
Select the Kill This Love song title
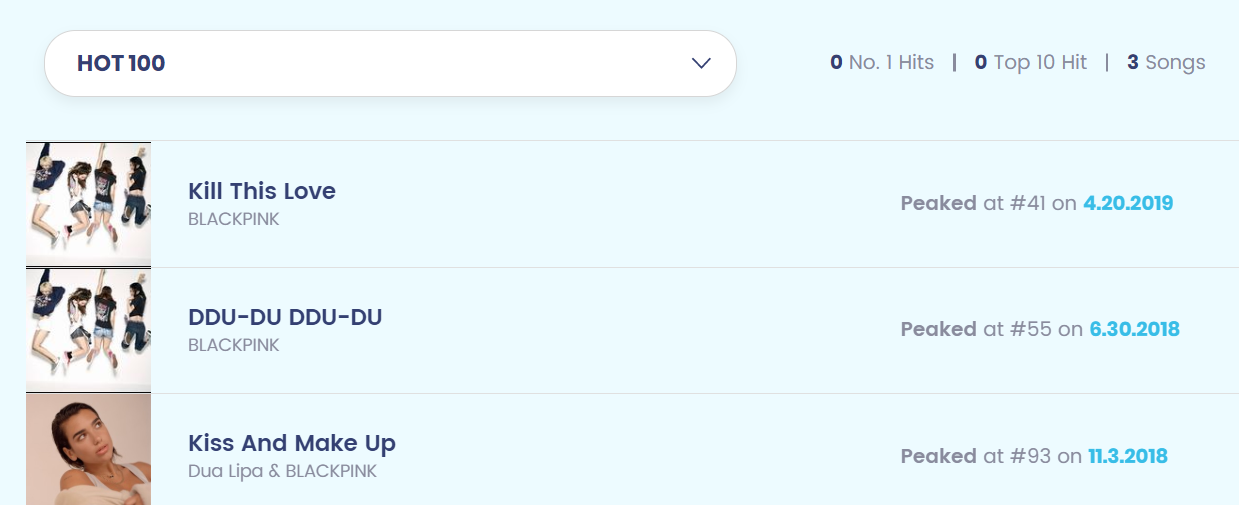(x=262, y=191)
